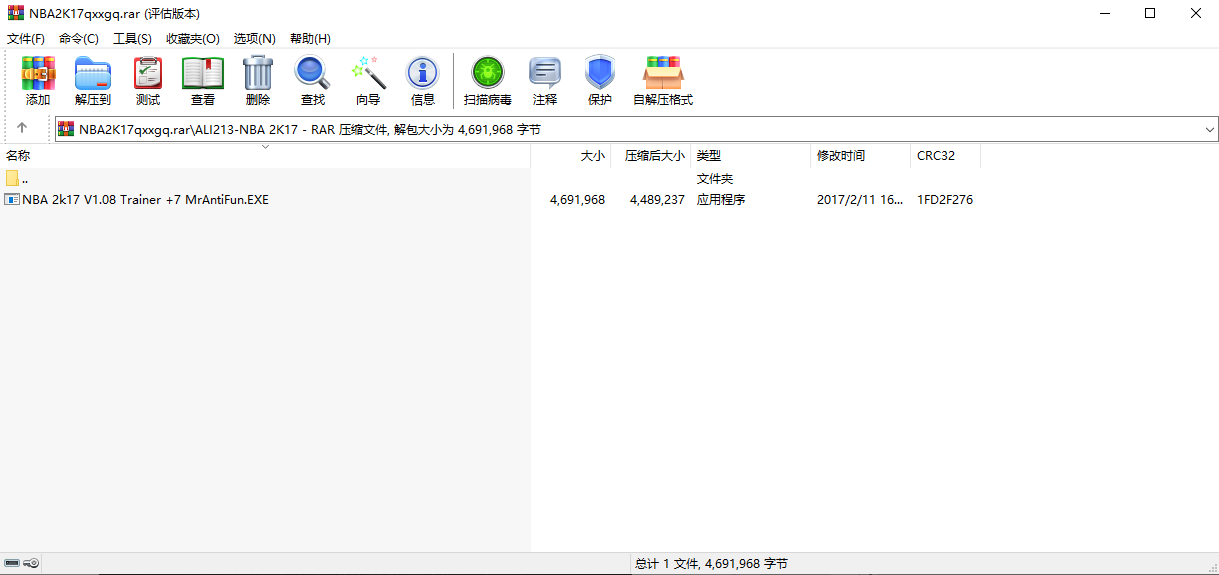Open the File (文件) menu

coord(26,38)
